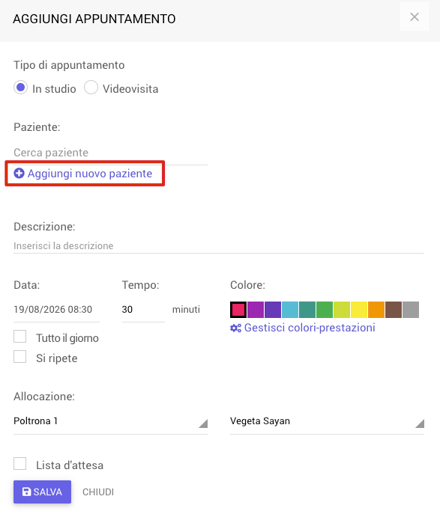440x517 pixels.
Task: Select the orange color swatch
Action: pyautogui.click(x=376, y=310)
